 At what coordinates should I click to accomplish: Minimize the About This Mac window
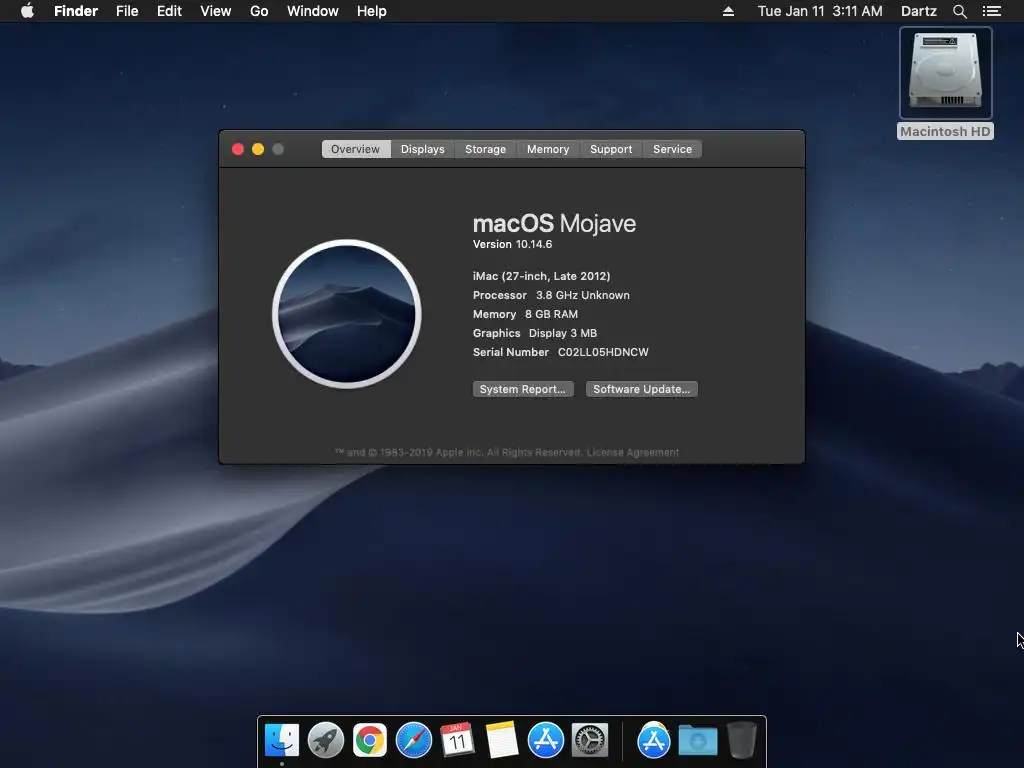pyautogui.click(x=258, y=149)
